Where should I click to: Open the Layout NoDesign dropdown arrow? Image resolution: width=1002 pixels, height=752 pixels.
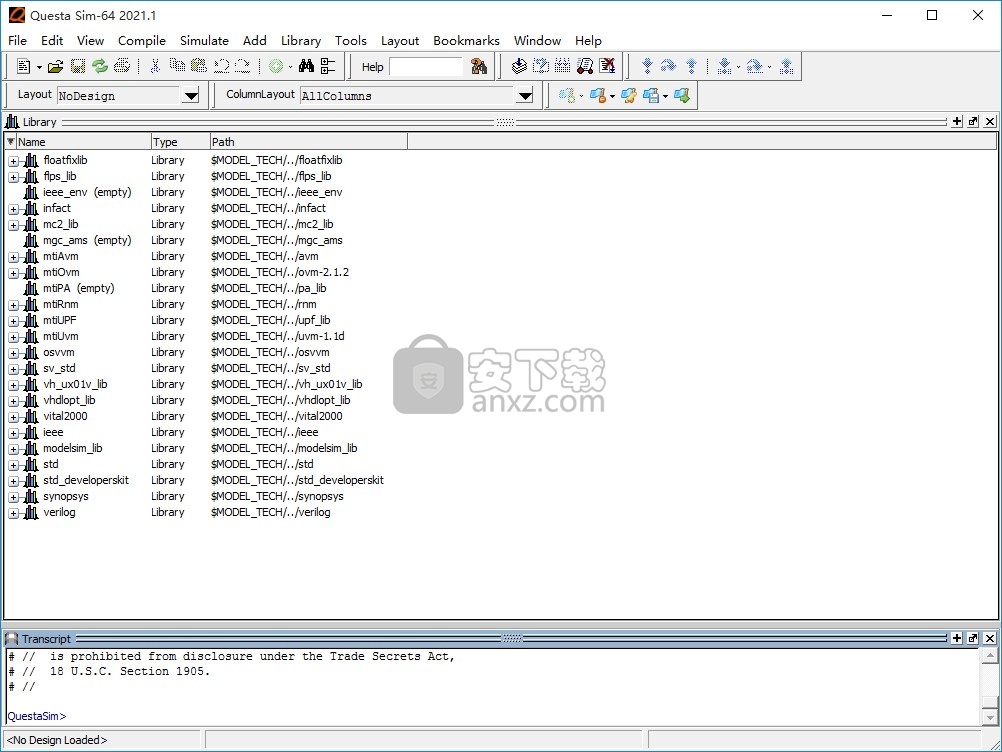(x=191, y=96)
